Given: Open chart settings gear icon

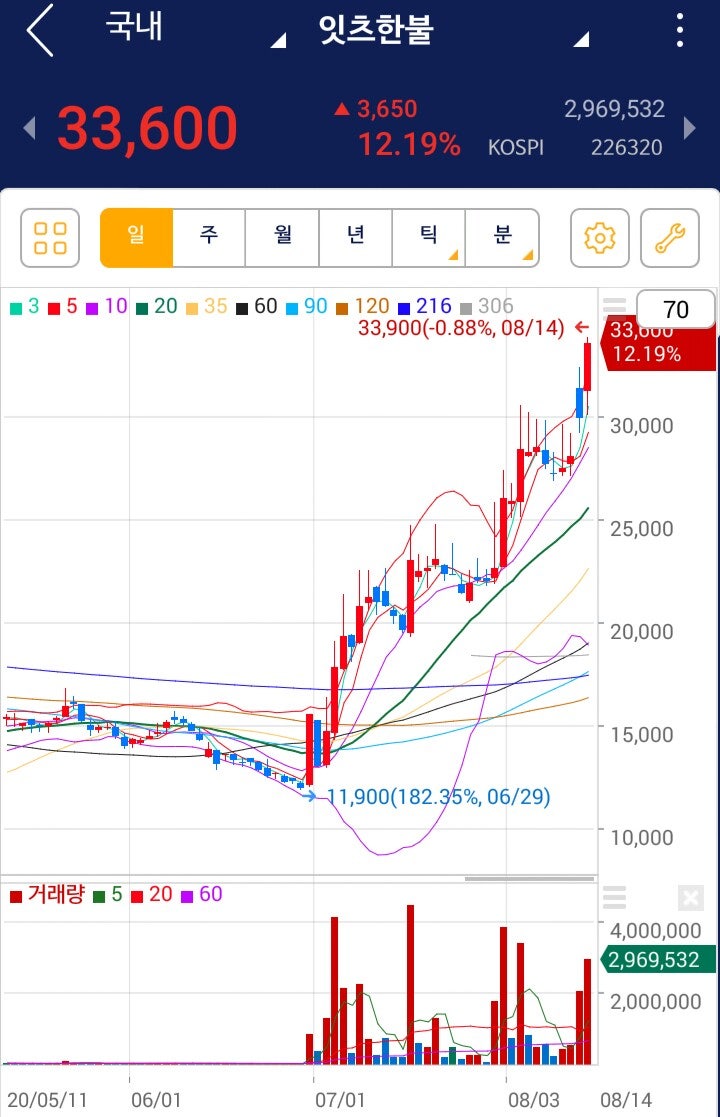Looking at the screenshot, I should coord(600,238).
